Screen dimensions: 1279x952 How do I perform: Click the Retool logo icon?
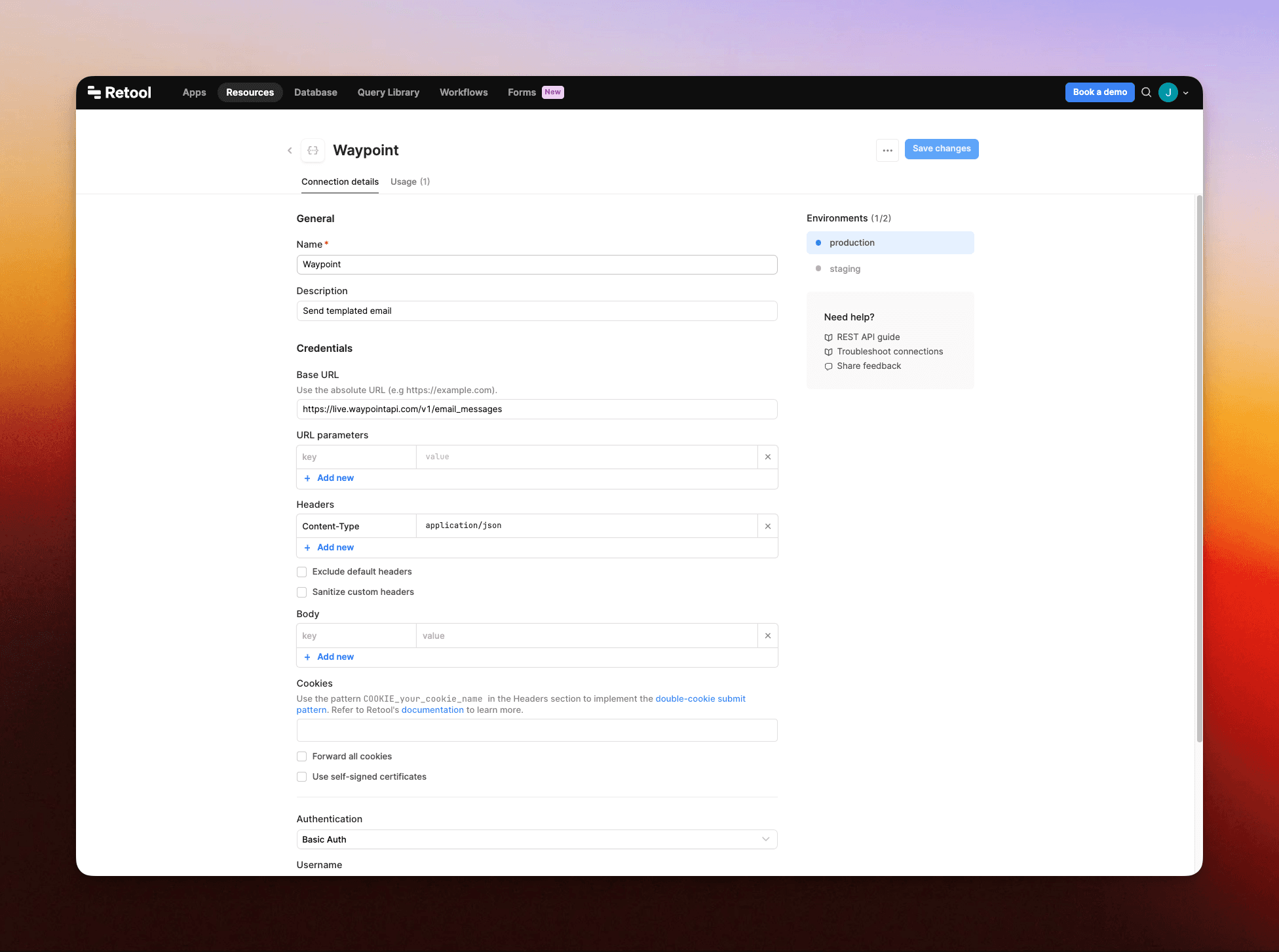click(94, 92)
